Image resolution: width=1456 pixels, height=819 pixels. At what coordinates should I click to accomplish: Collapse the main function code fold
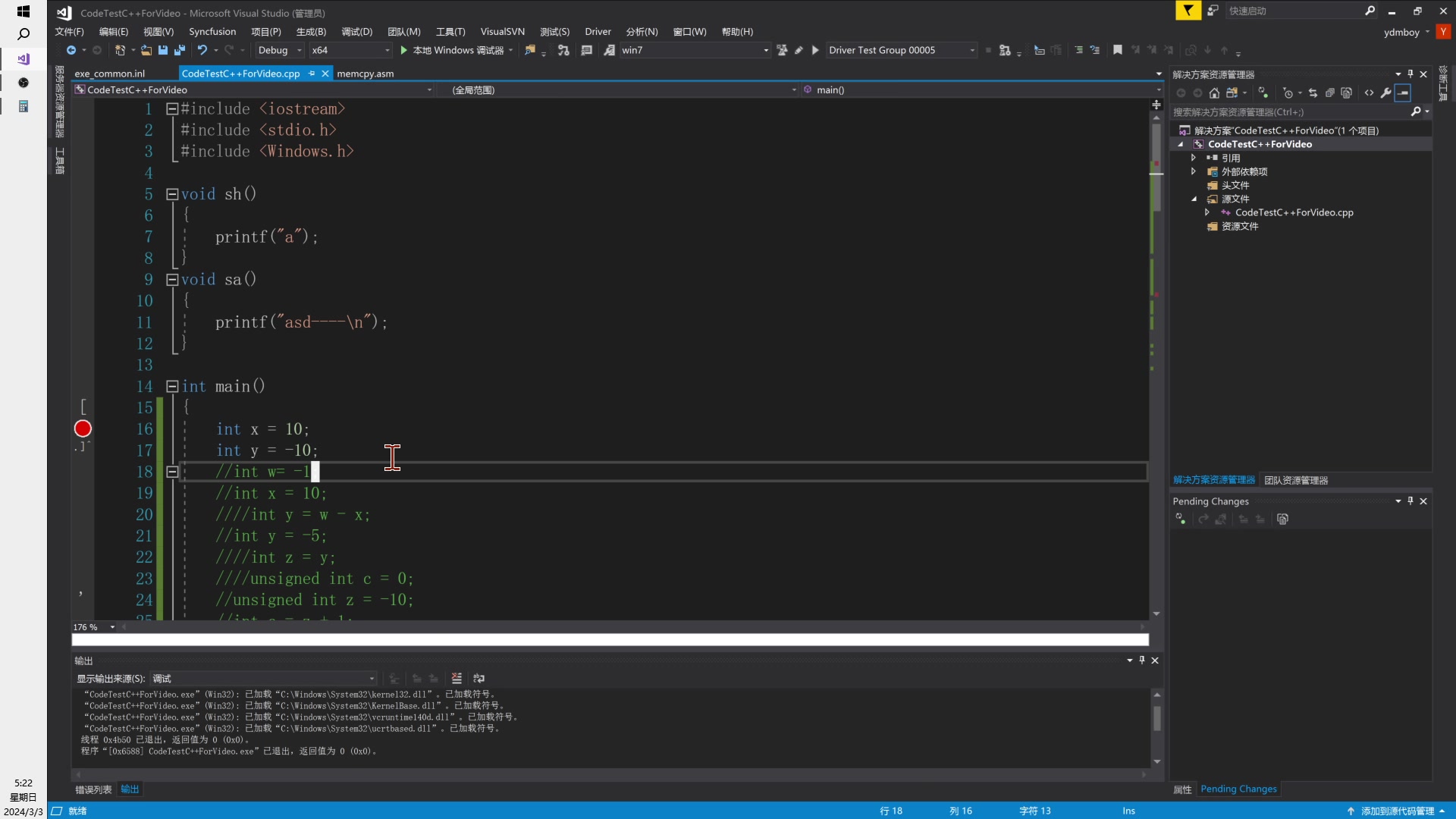point(172,387)
